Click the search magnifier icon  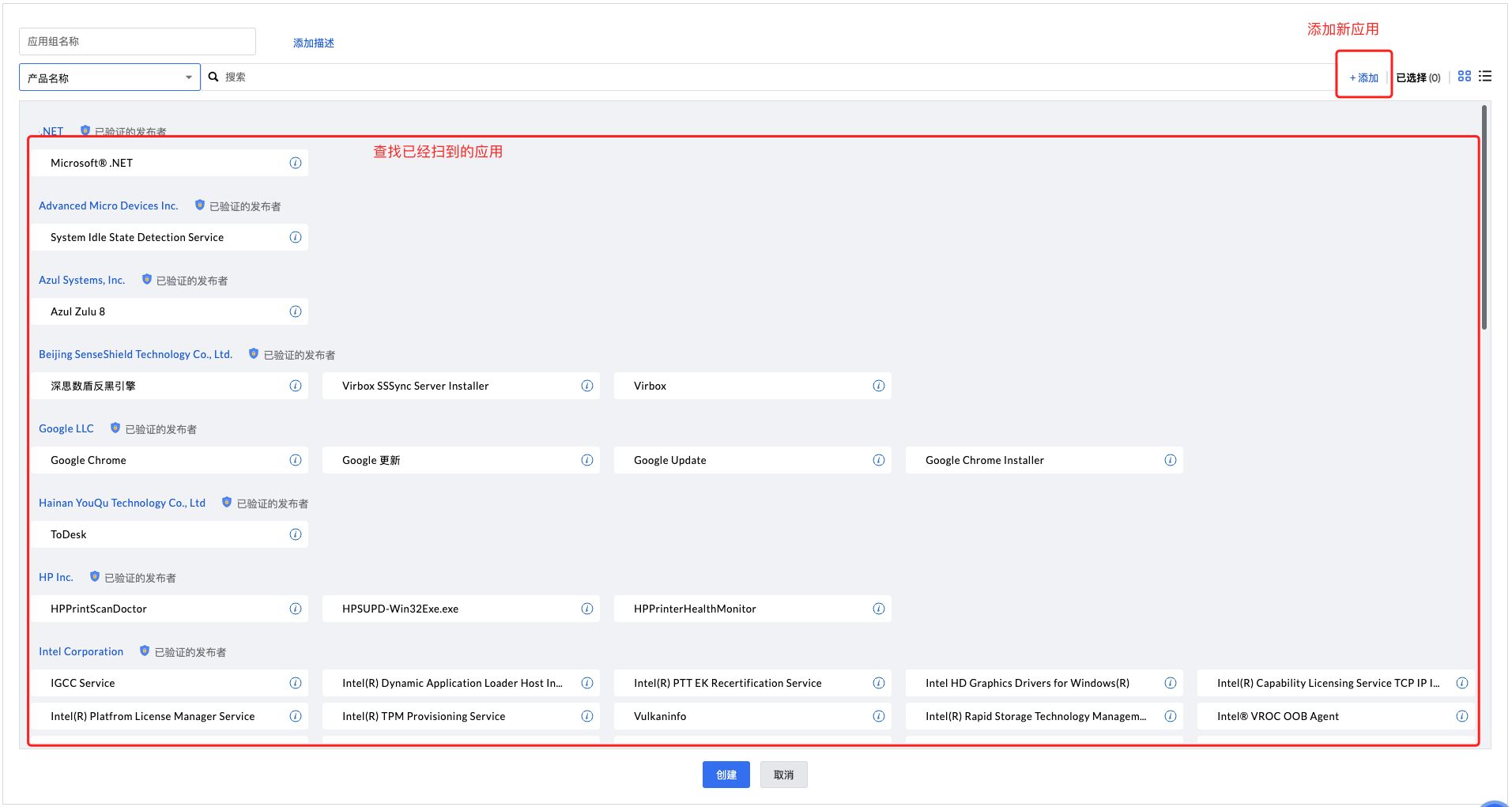pos(213,77)
